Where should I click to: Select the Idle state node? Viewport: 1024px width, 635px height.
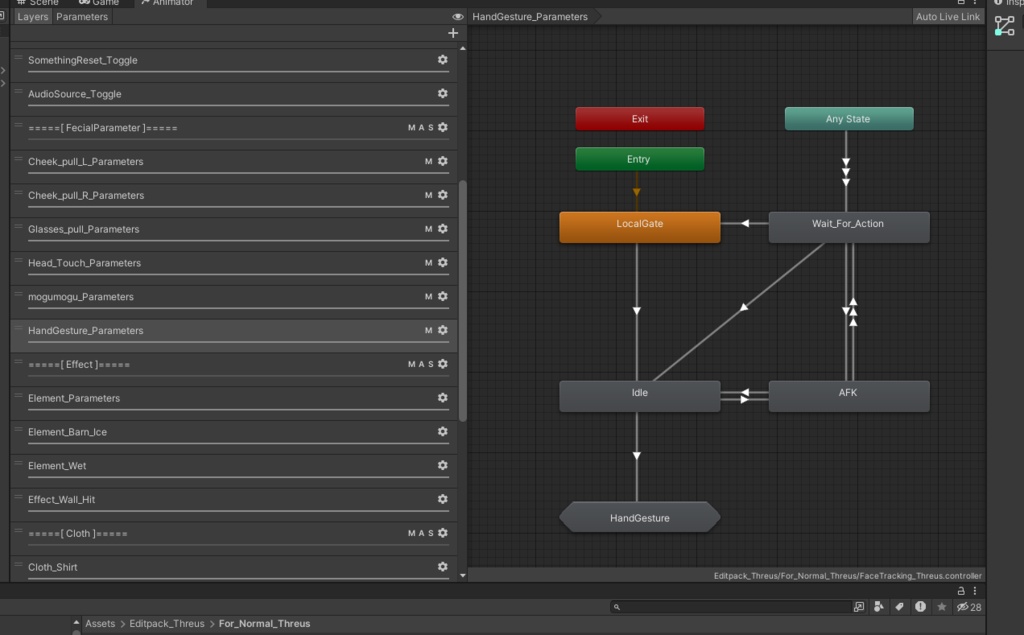[639, 396]
